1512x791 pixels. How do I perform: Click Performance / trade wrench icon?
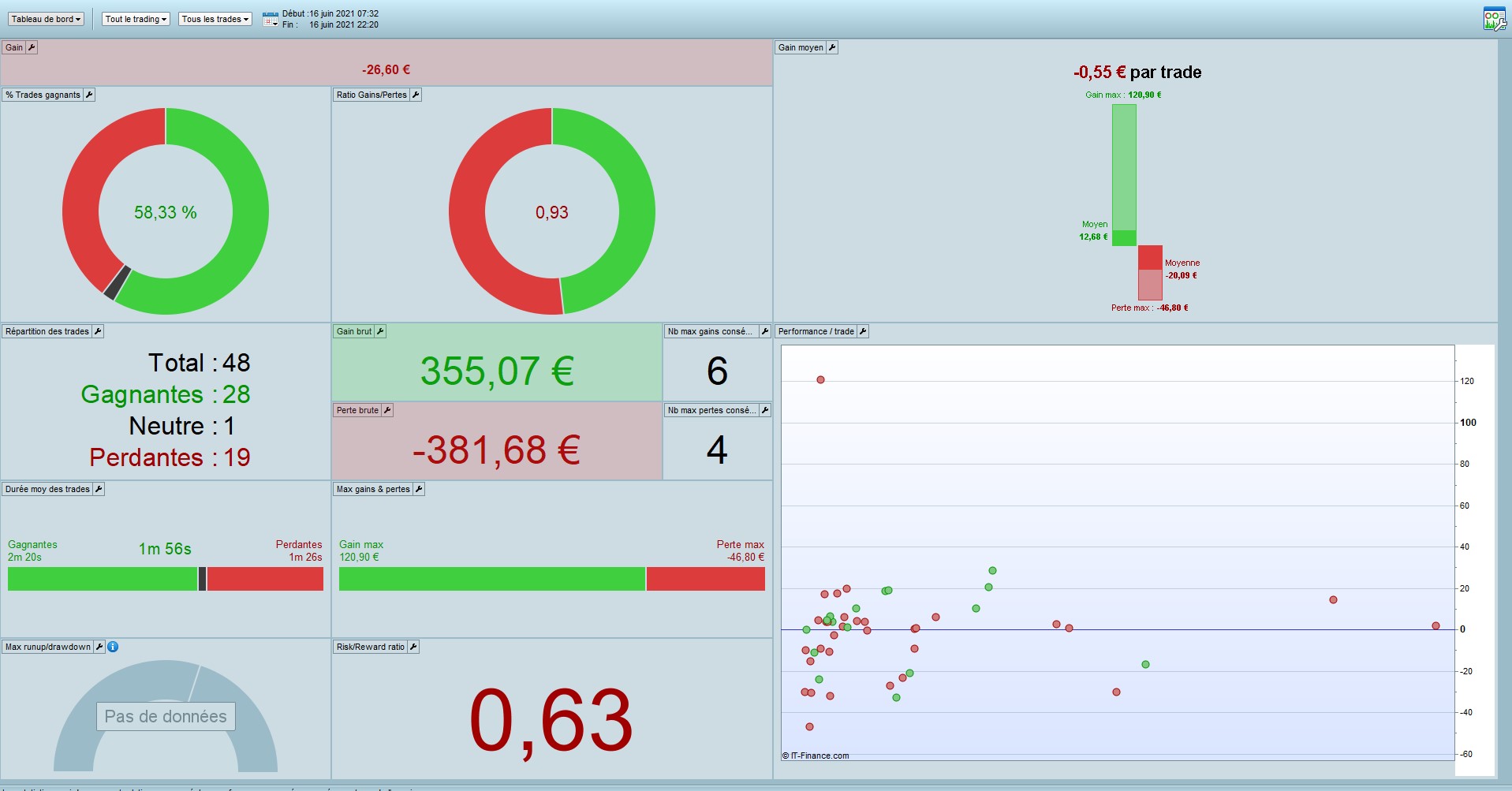click(863, 331)
